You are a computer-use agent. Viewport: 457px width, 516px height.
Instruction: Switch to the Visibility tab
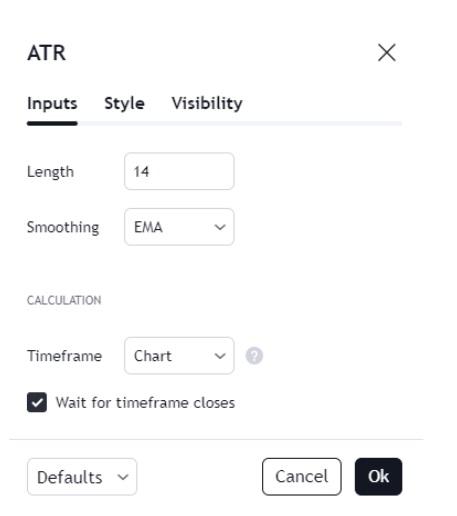(207, 103)
